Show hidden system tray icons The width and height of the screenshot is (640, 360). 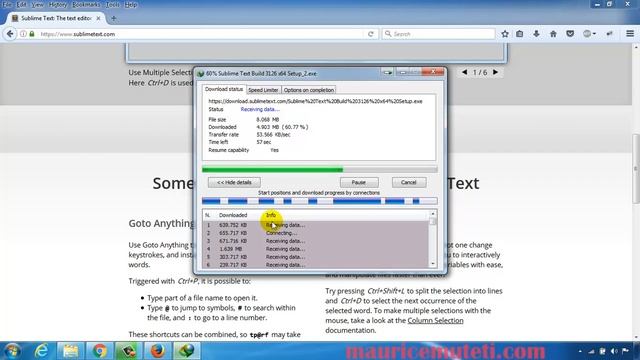580,351
